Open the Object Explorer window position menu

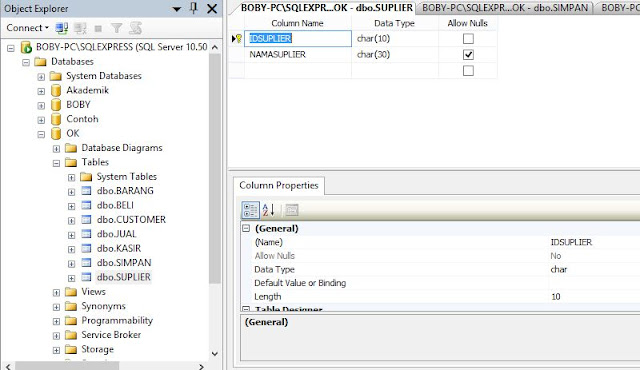click(176, 9)
